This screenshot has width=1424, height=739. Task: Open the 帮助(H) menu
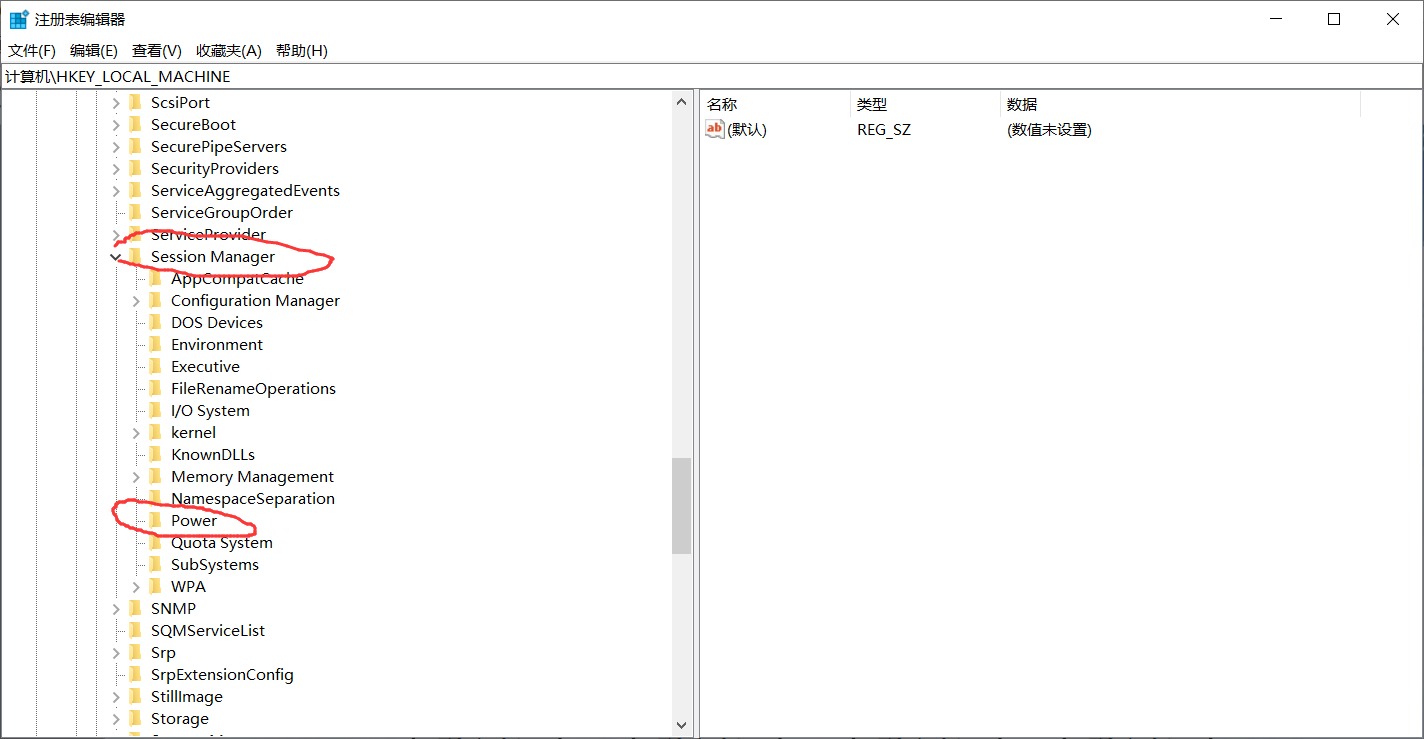pyautogui.click(x=302, y=50)
